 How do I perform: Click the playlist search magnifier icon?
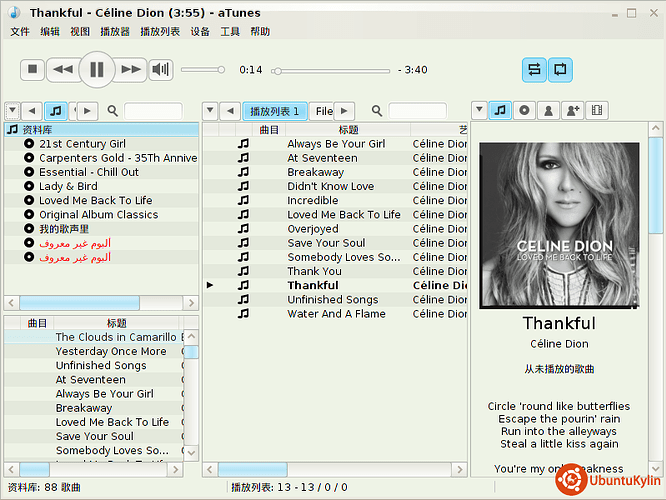pos(377,111)
